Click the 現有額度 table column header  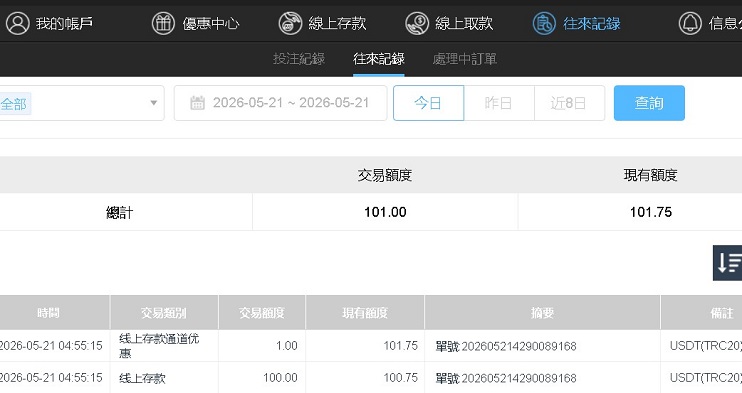tap(365, 313)
